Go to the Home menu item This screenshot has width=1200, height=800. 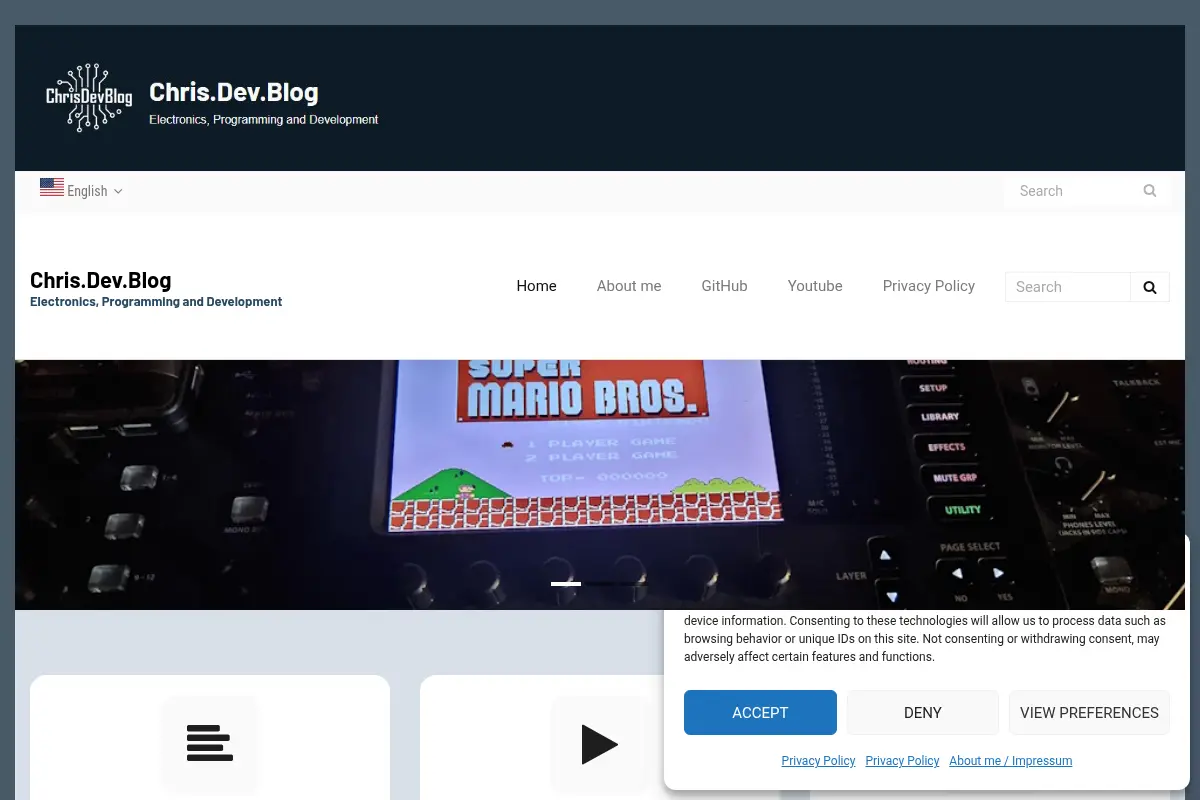[x=536, y=286]
